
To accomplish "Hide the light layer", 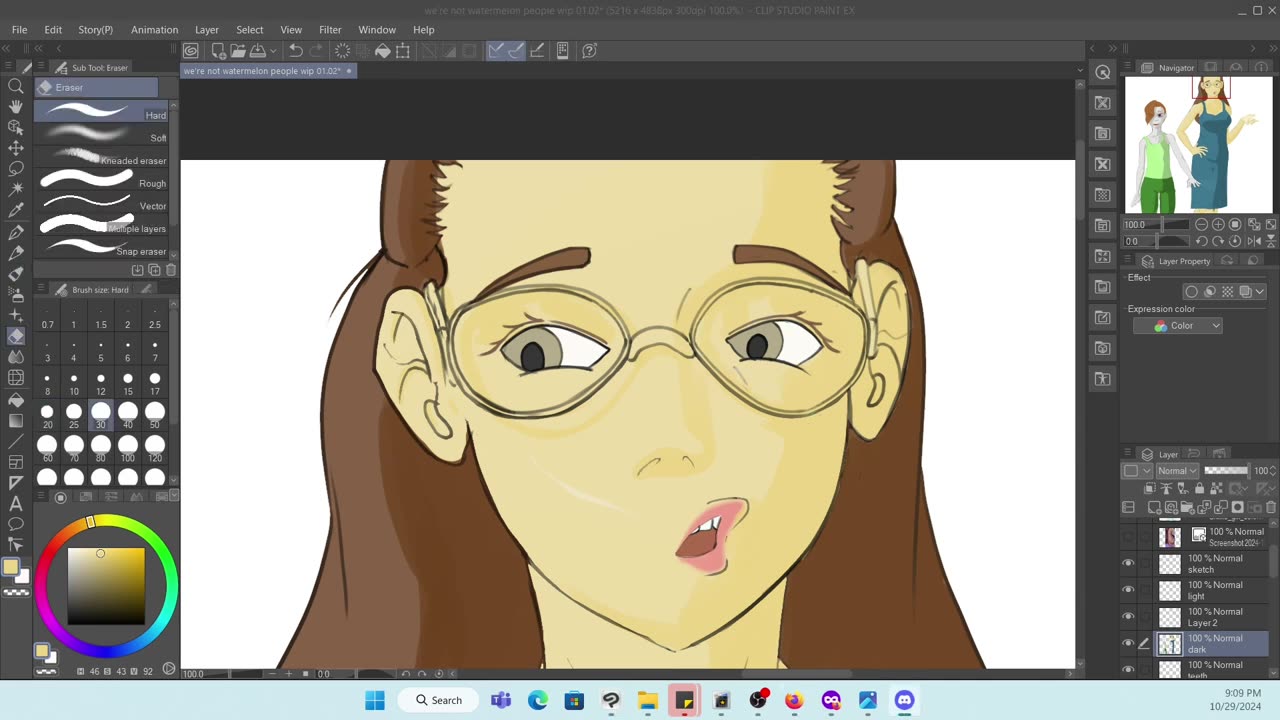I will click(1128, 590).
